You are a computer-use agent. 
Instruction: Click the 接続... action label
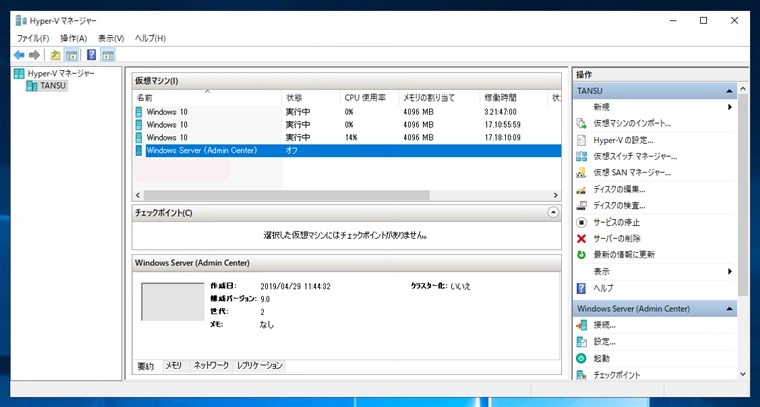pyautogui.click(x=604, y=325)
